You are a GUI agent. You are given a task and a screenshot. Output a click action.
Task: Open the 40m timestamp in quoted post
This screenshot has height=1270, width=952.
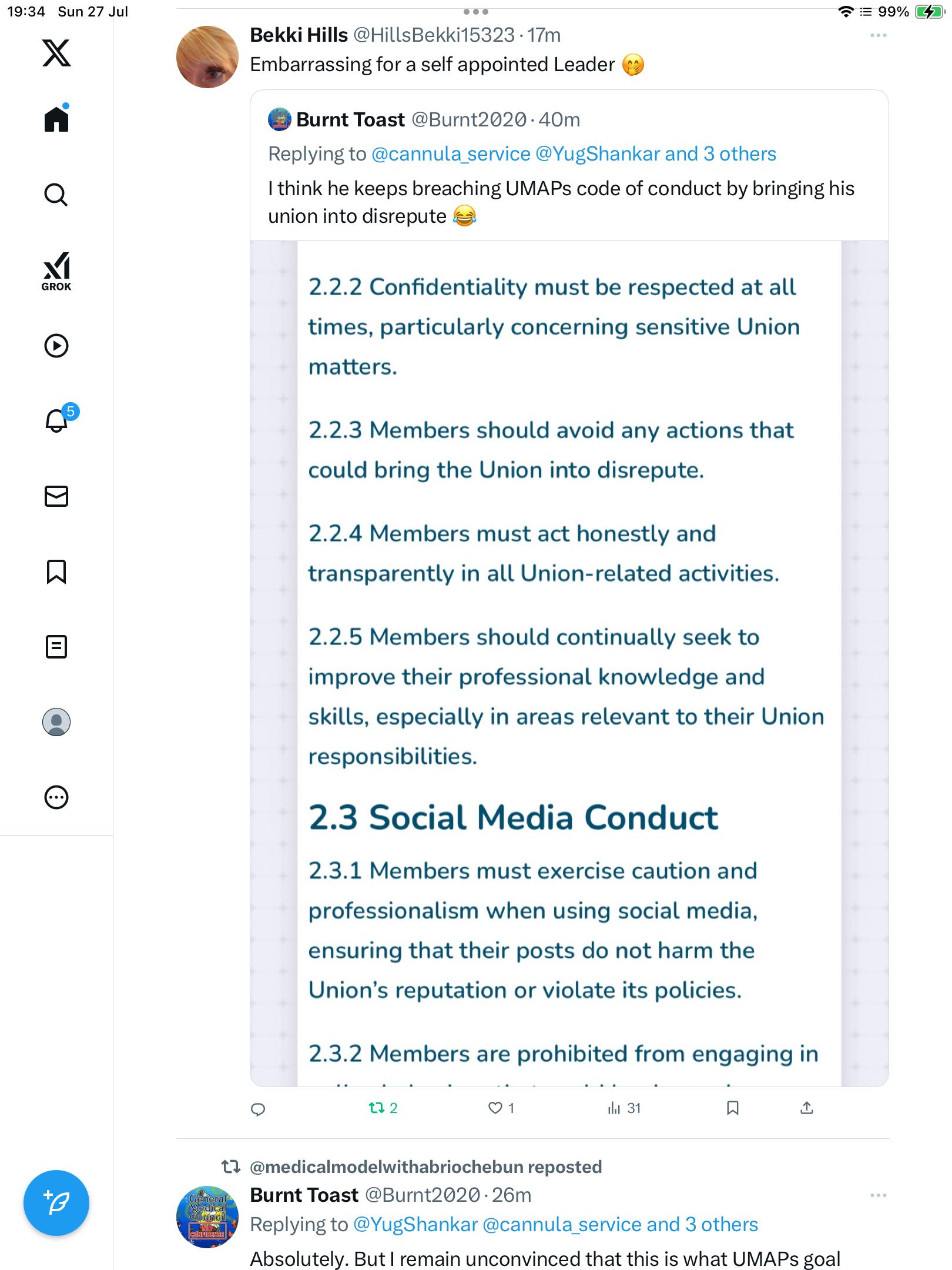(x=559, y=120)
